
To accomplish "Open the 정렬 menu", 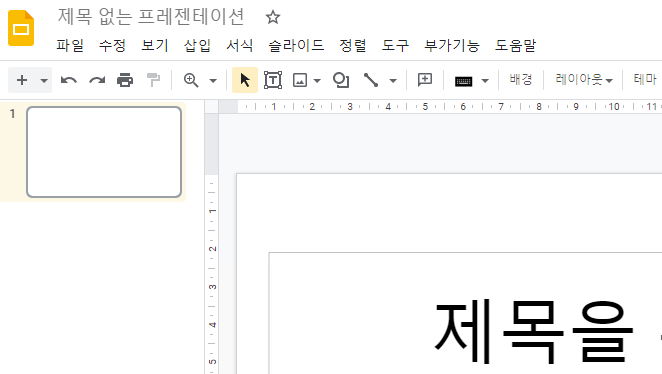I will (x=353, y=45).
